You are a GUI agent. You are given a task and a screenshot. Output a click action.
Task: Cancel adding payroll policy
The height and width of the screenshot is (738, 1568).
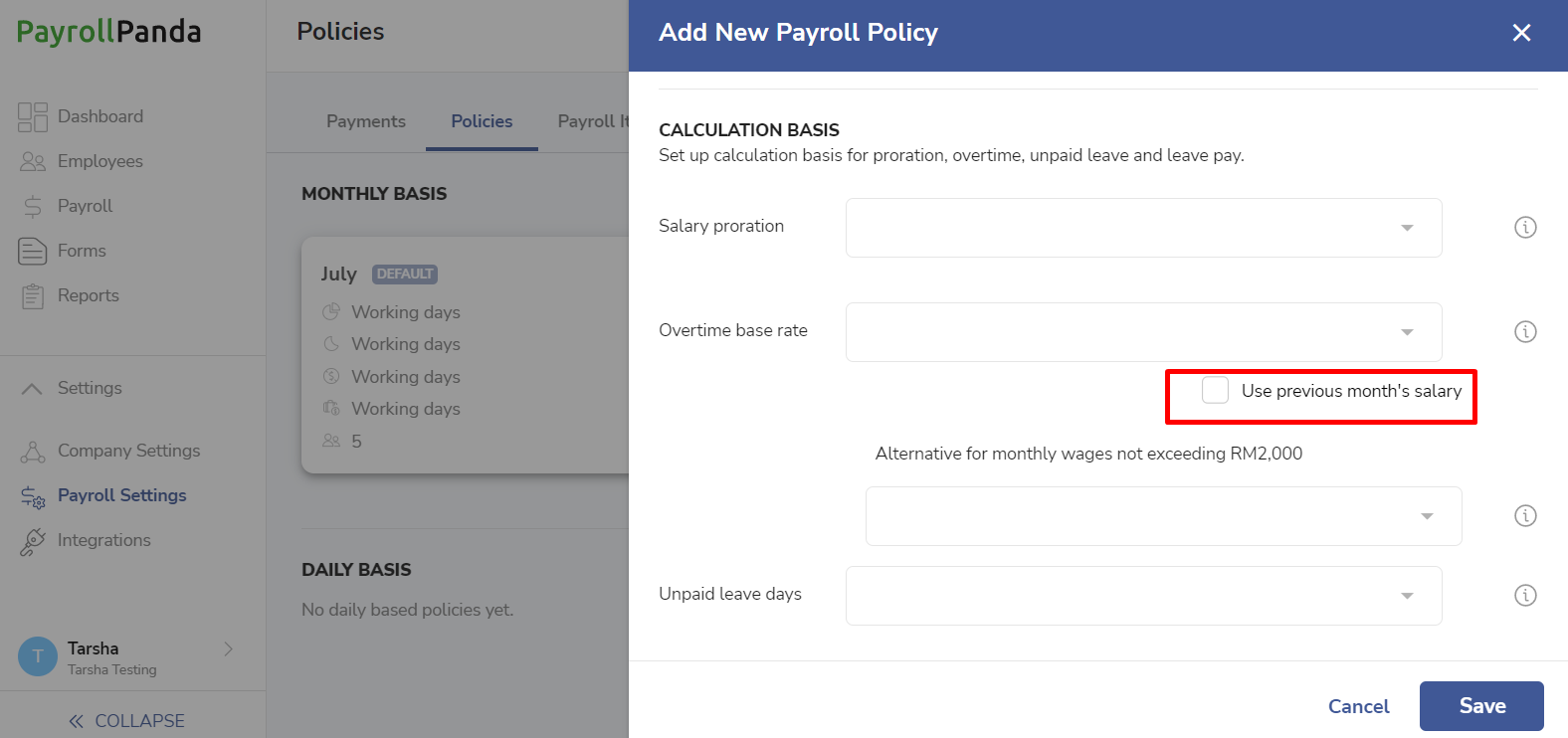(x=1358, y=706)
